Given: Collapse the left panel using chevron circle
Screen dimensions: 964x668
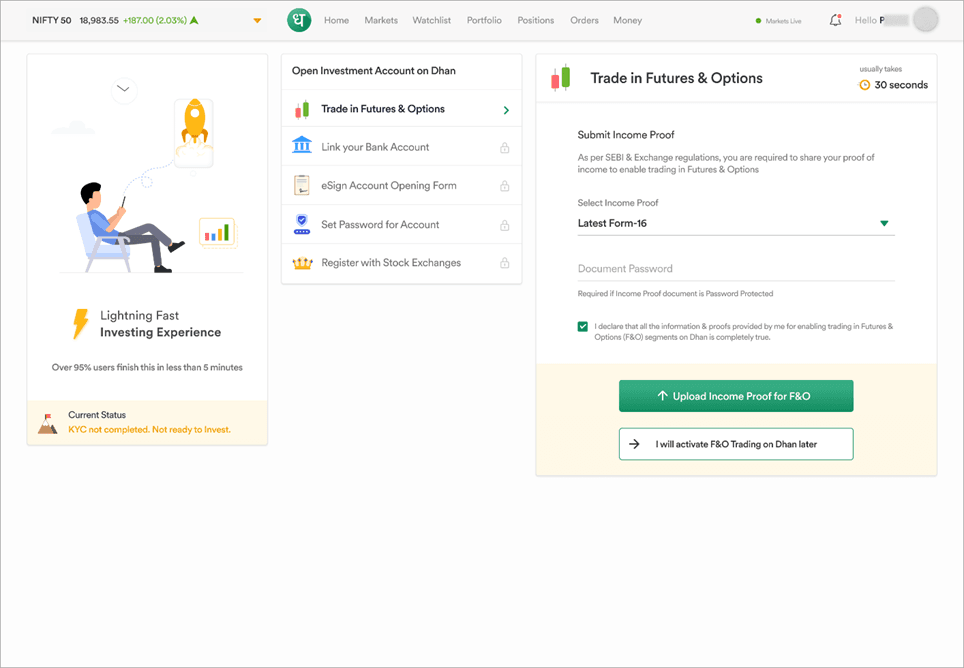Looking at the screenshot, I should tap(123, 89).
